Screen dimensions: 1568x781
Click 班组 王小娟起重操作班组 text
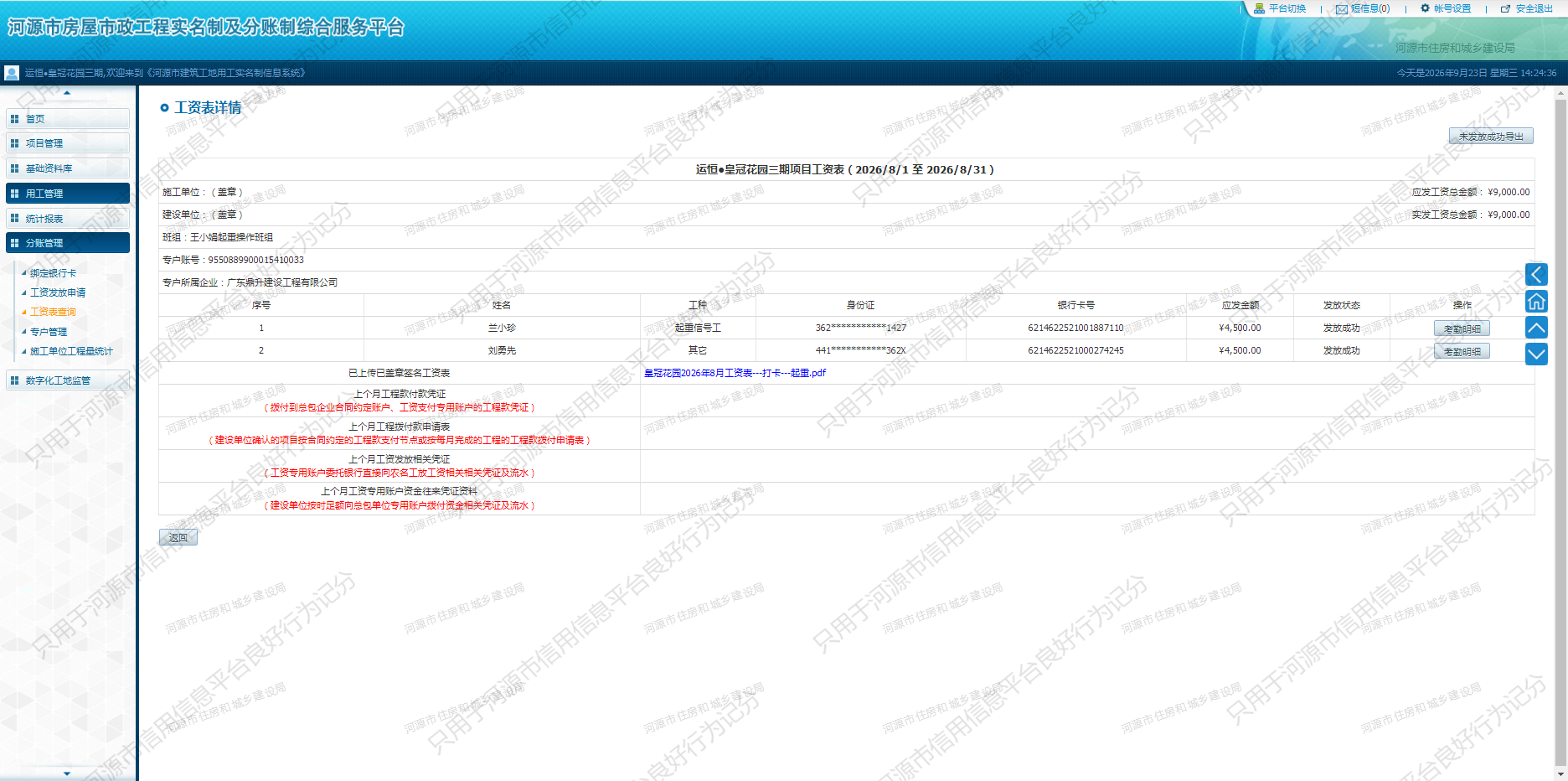(218, 237)
